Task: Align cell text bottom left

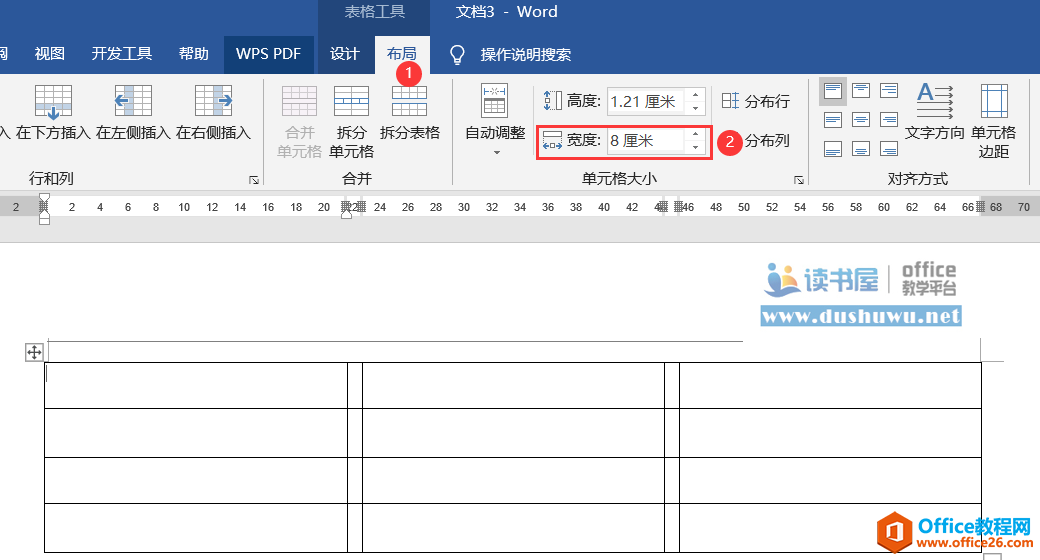Action: pyautogui.click(x=833, y=149)
